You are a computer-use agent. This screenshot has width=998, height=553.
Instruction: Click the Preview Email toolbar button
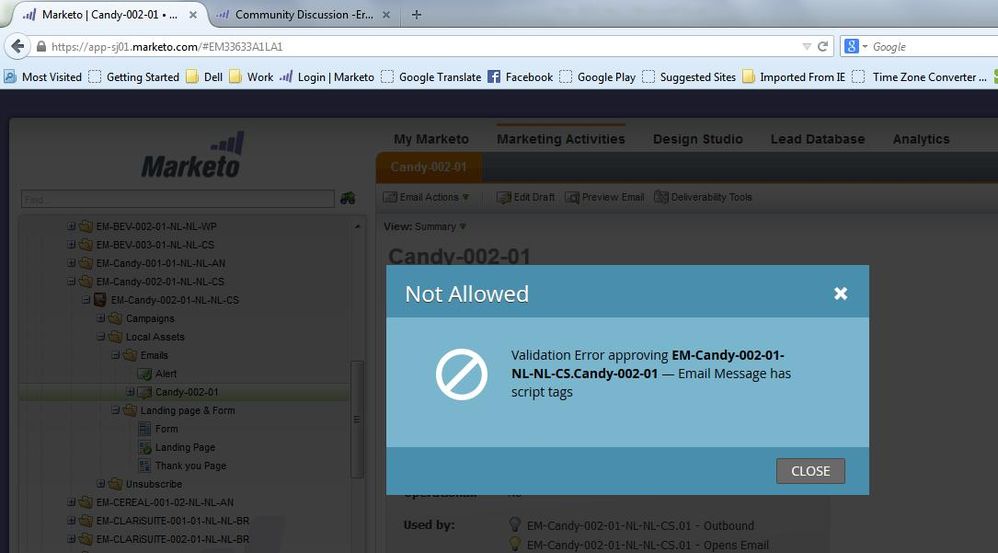click(x=604, y=197)
